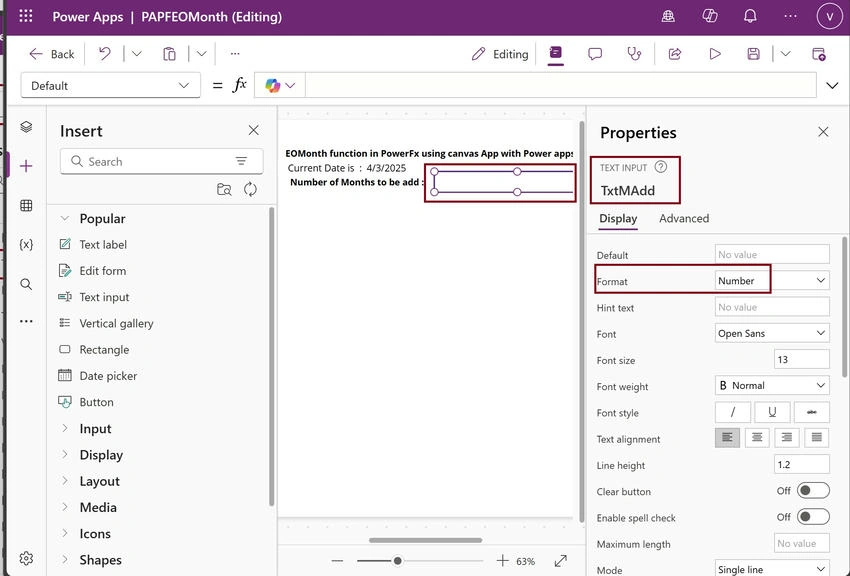Set text alignment to center
The width and height of the screenshot is (850, 576).
(757, 438)
